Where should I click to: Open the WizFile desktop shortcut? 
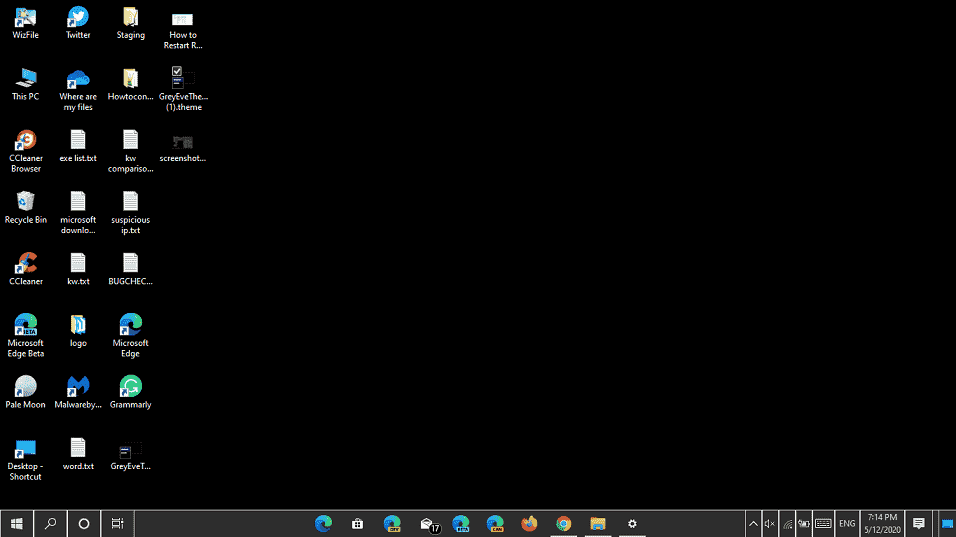click(x=26, y=24)
